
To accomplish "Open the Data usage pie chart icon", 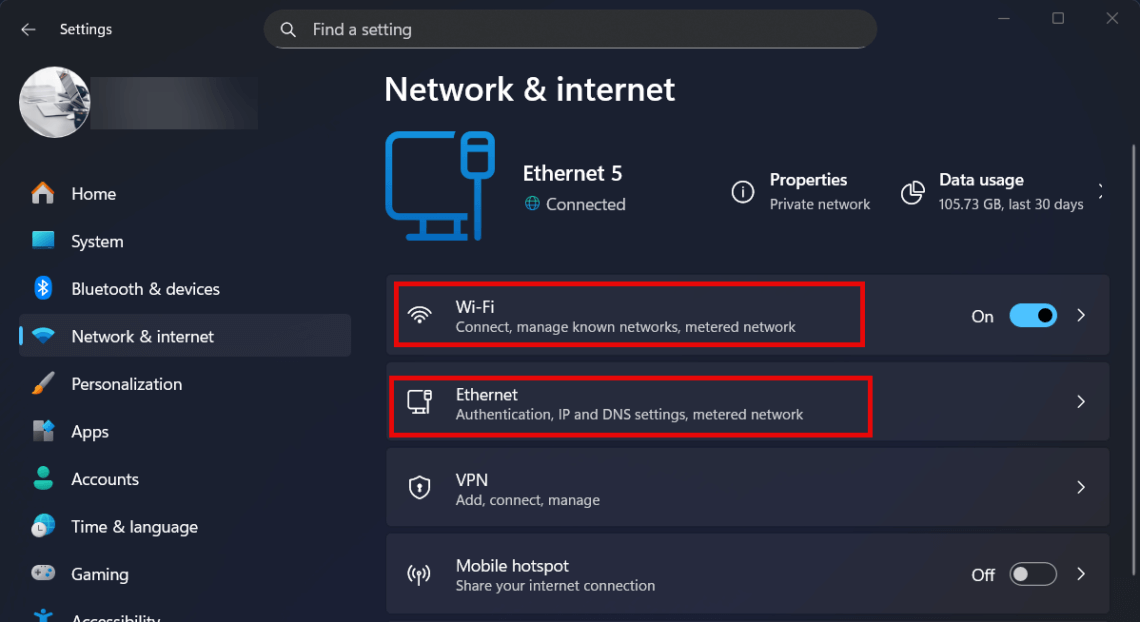I will click(x=912, y=192).
